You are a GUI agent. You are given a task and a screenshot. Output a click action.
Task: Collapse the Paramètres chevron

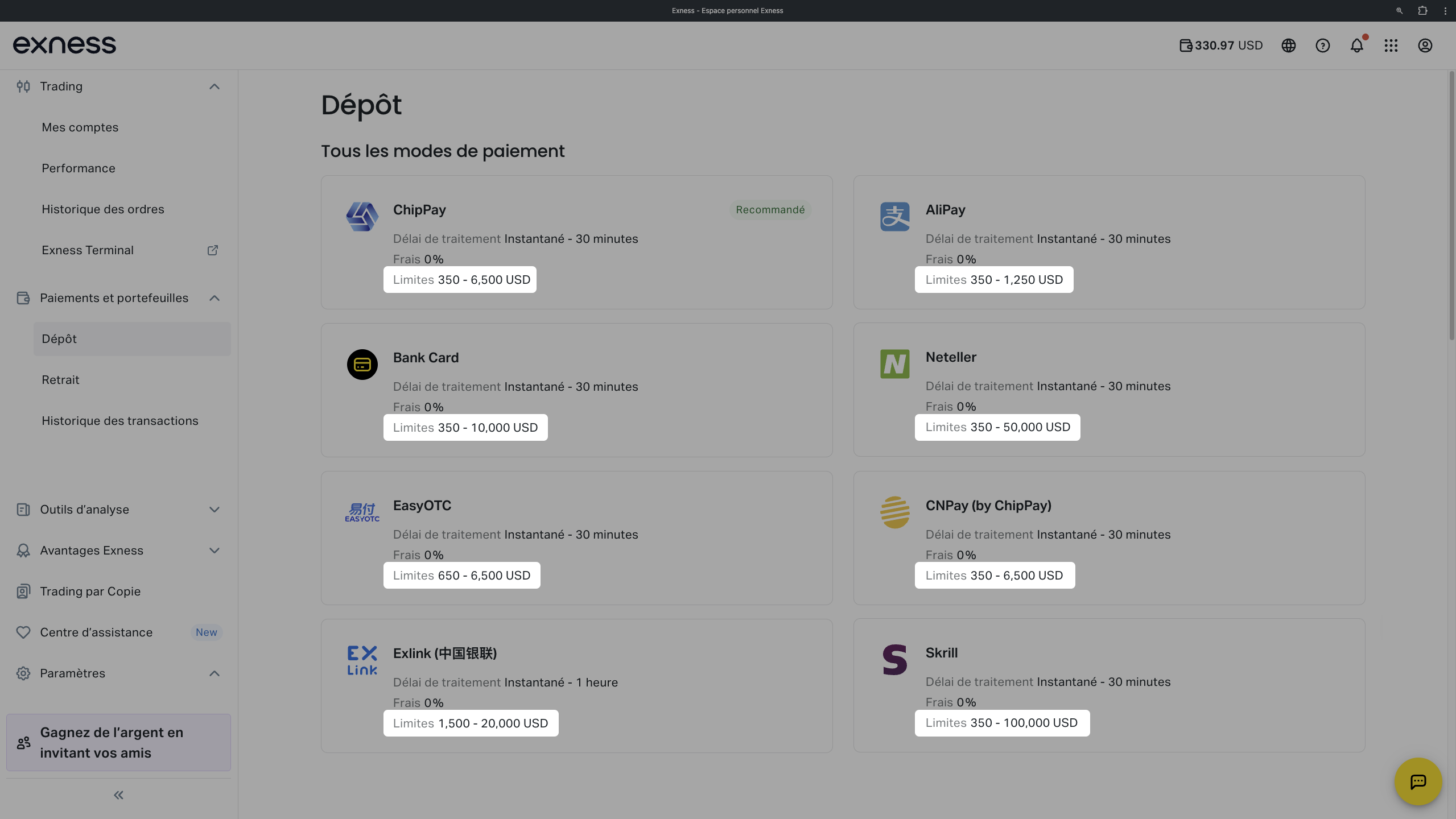click(x=215, y=673)
